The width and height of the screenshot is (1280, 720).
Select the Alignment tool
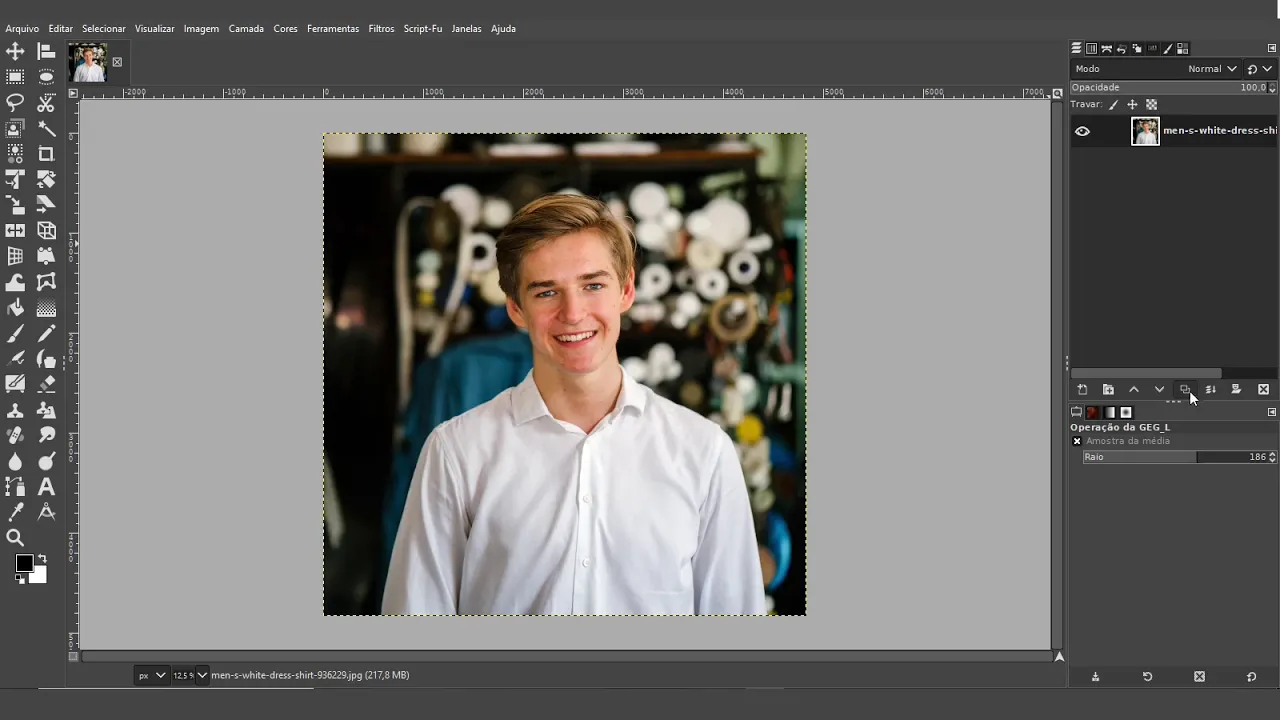pos(46,51)
